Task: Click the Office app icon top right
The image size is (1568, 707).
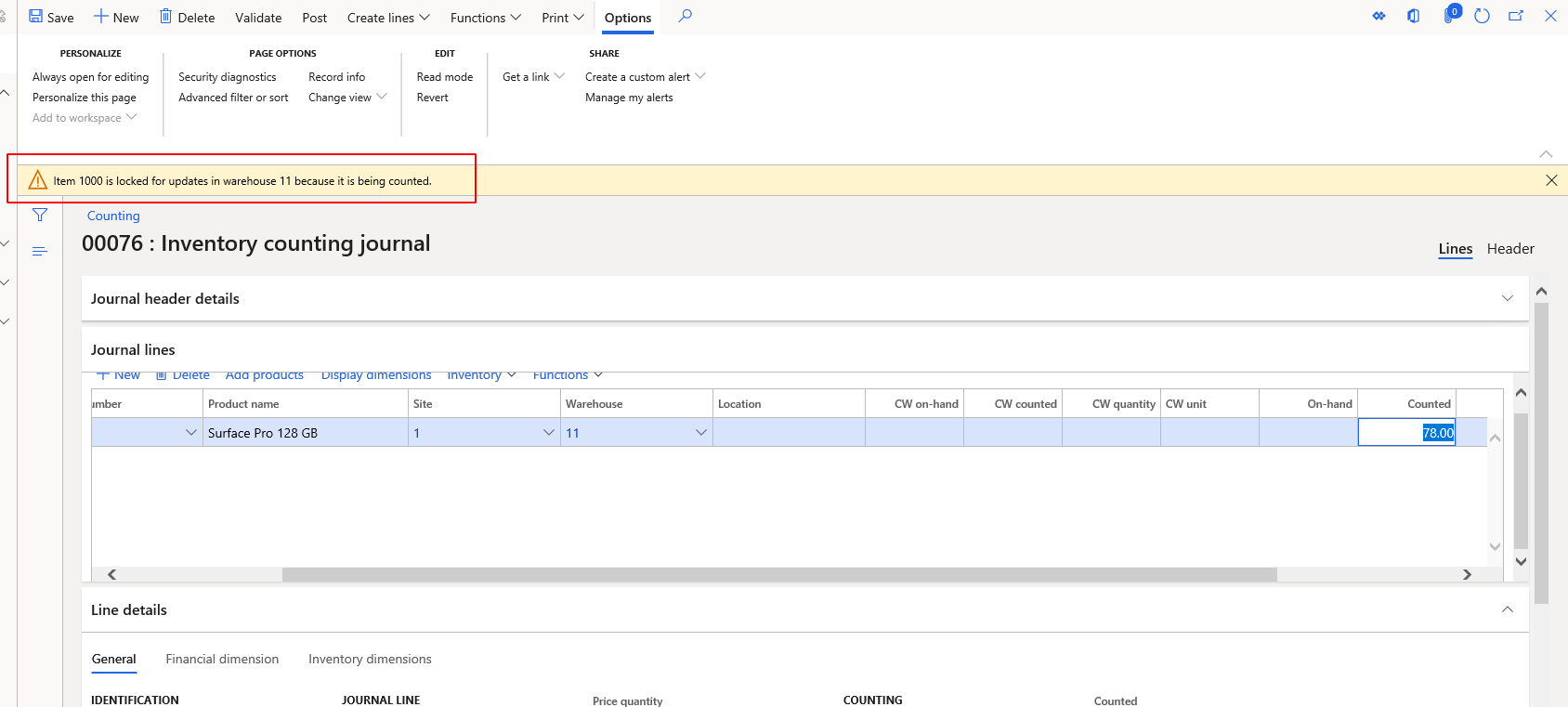Action: point(1413,17)
